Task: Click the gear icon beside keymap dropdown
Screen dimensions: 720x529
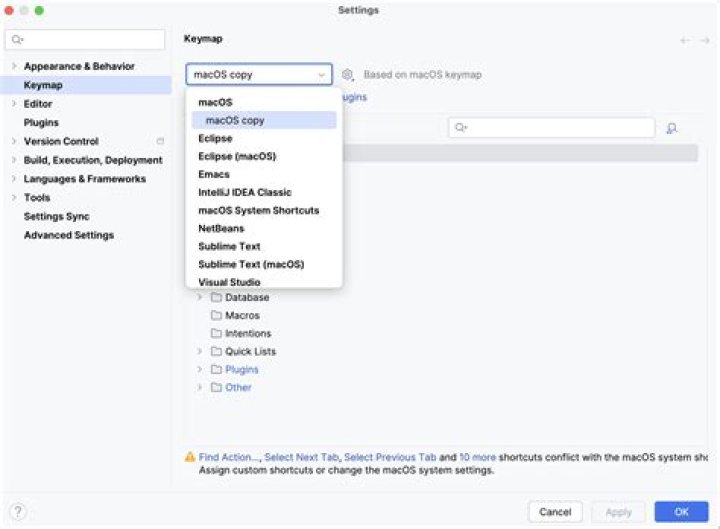Action: coord(348,75)
